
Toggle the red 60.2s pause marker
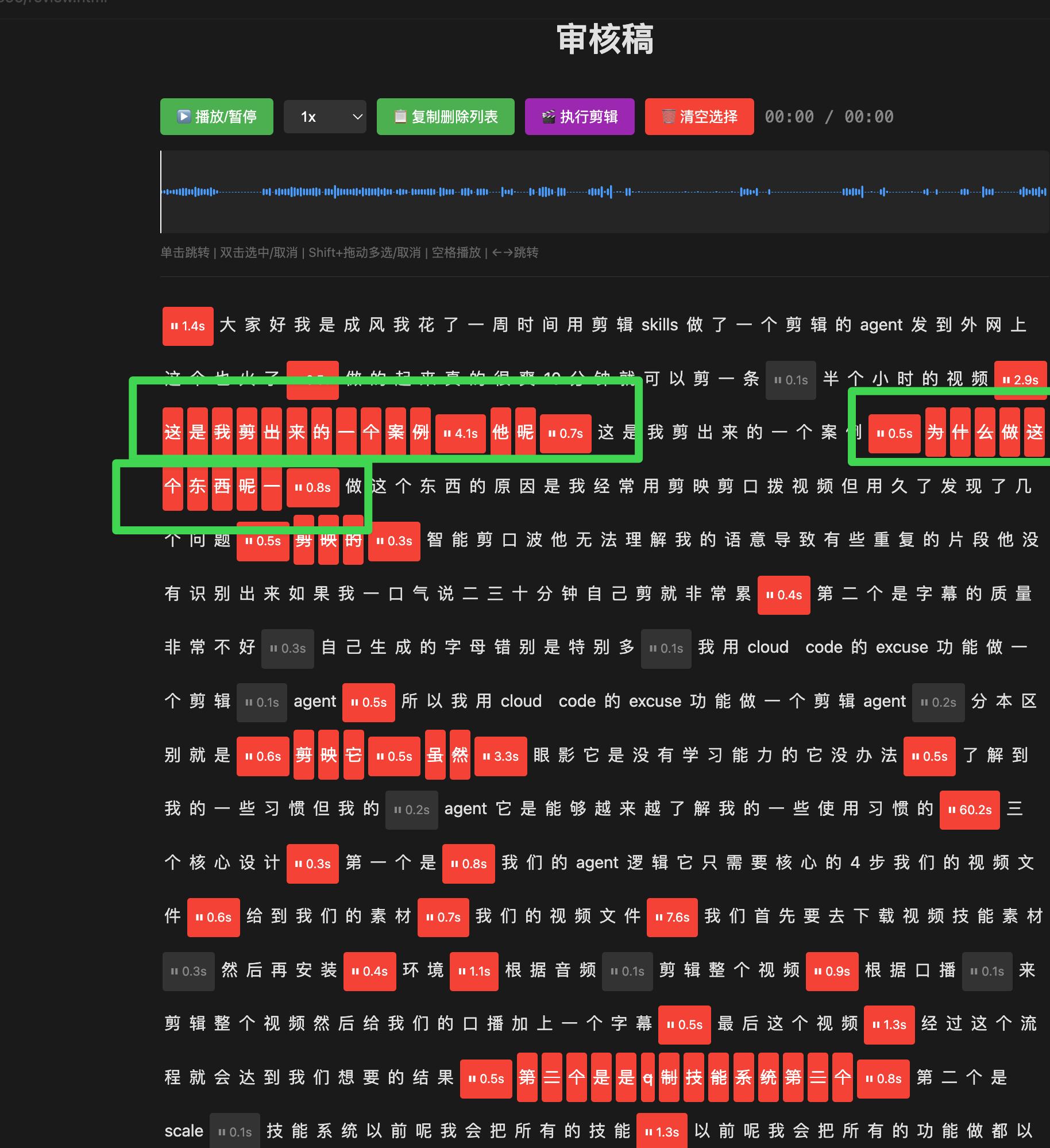click(x=969, y=810)
